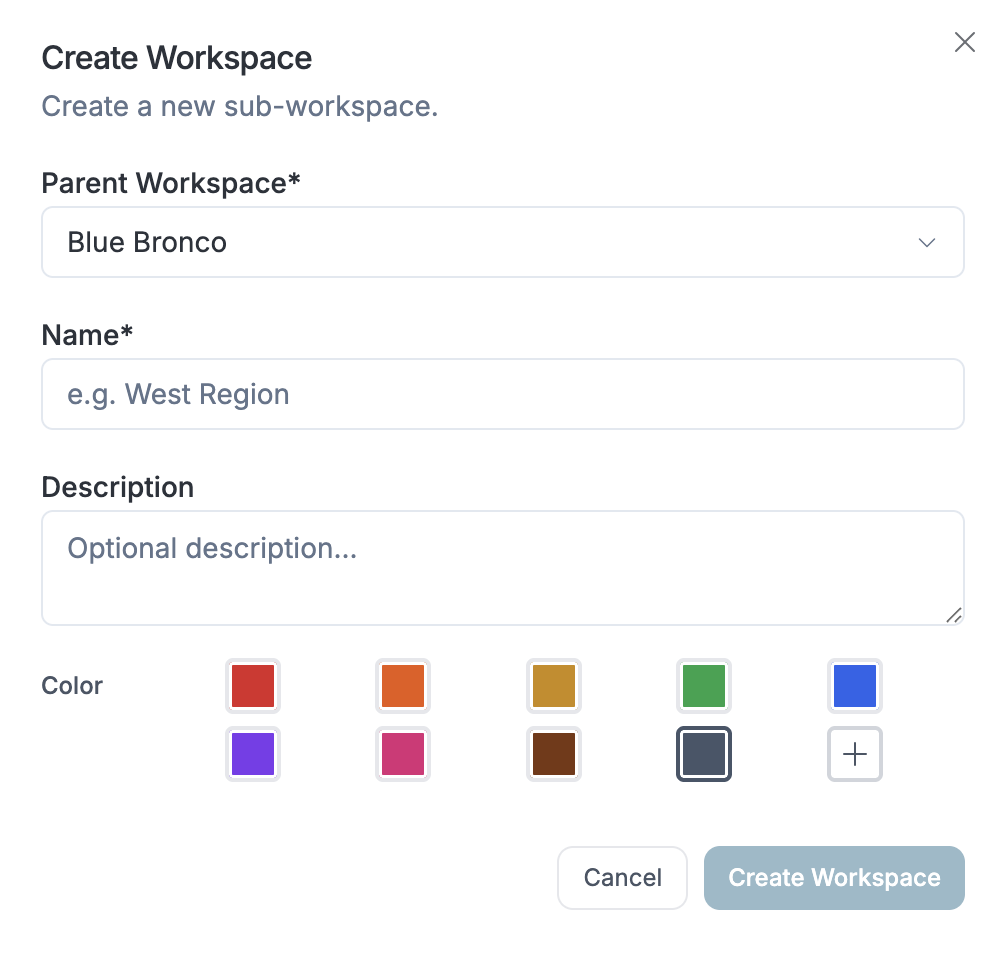The width and height of the screenshot is (1007, 953).
Task: Click the Name input field
Action: point(503,394)
